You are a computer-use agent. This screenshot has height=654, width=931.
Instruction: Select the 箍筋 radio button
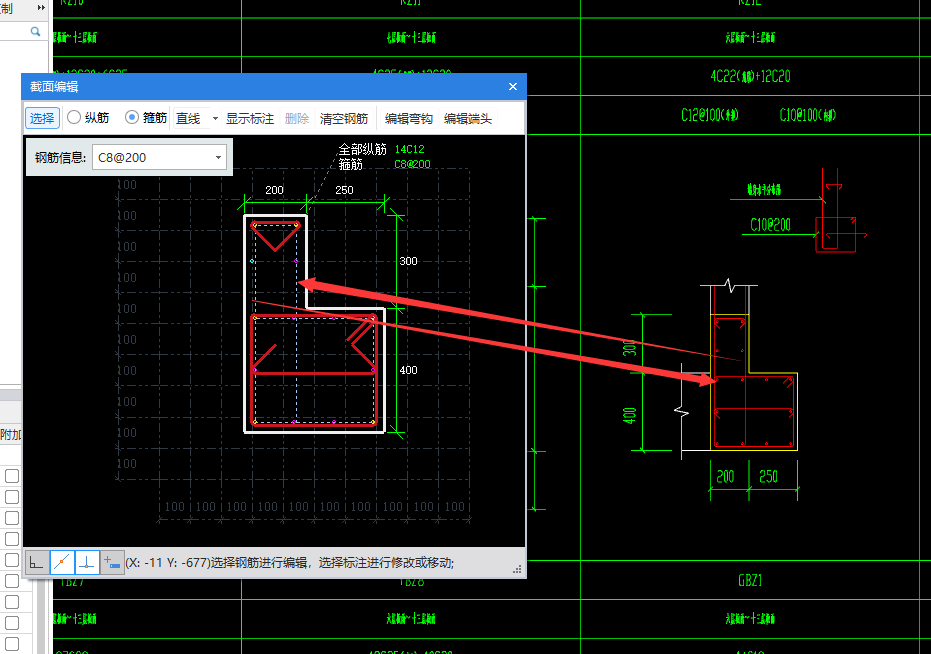point(146,118)
